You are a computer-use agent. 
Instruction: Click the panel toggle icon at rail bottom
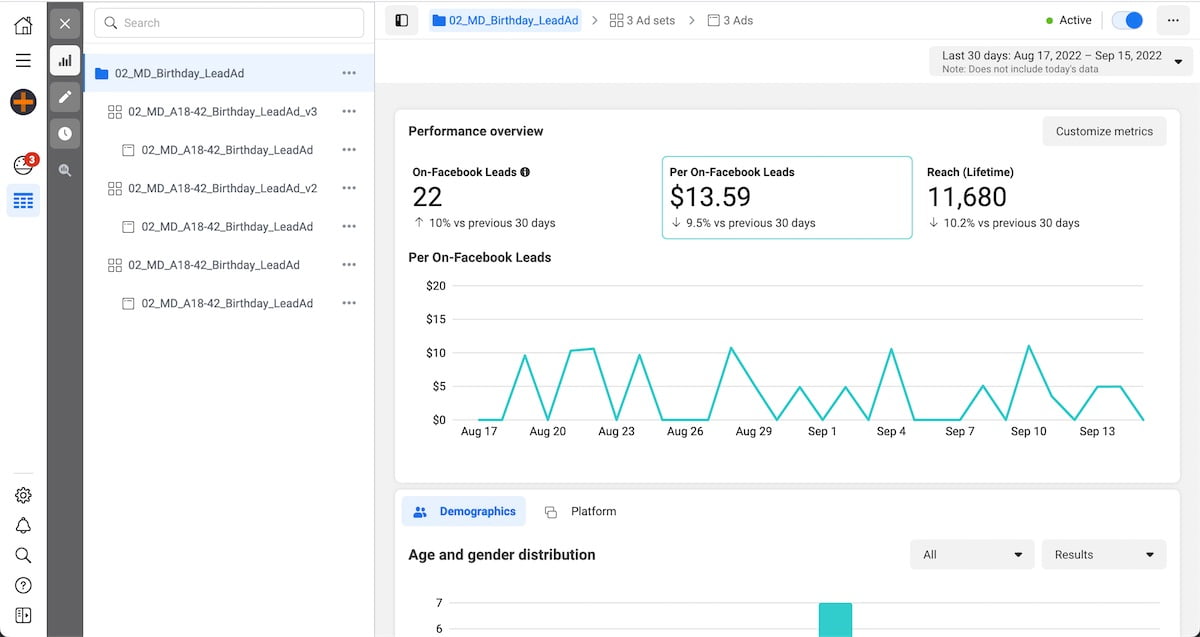23,616
